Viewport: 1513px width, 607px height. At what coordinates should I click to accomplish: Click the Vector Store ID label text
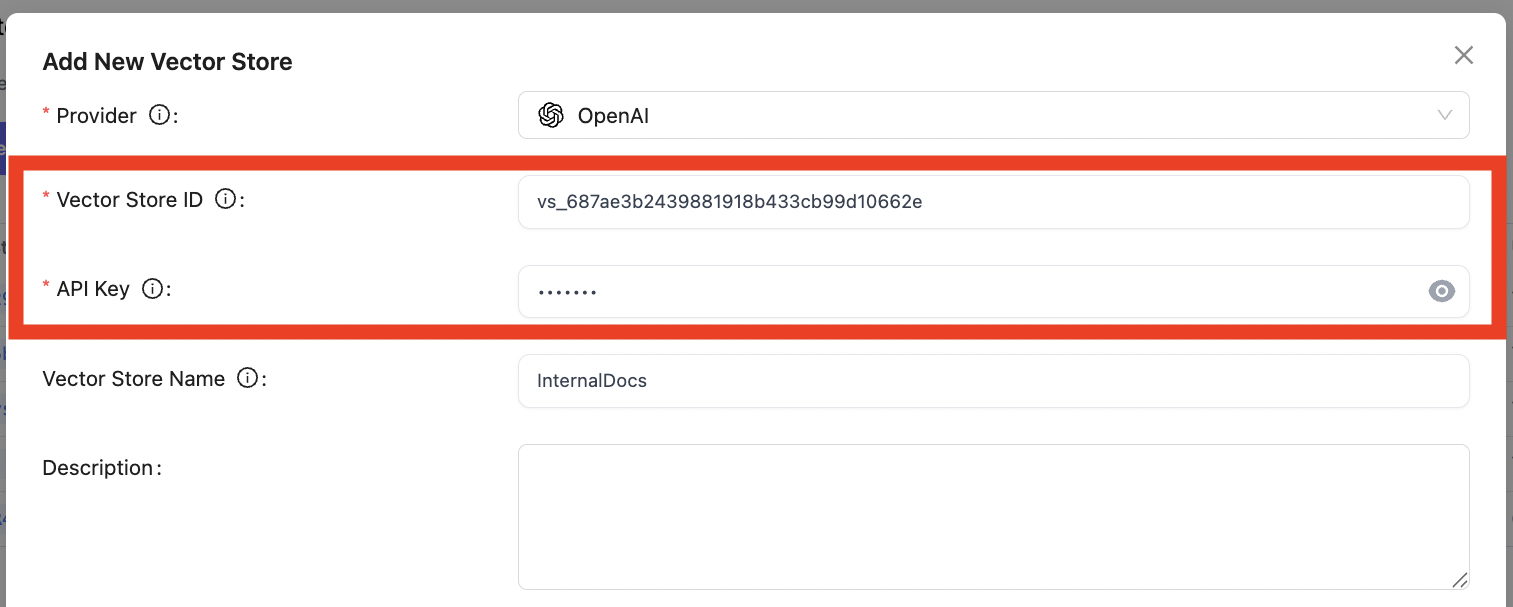(x=129, y=199)
